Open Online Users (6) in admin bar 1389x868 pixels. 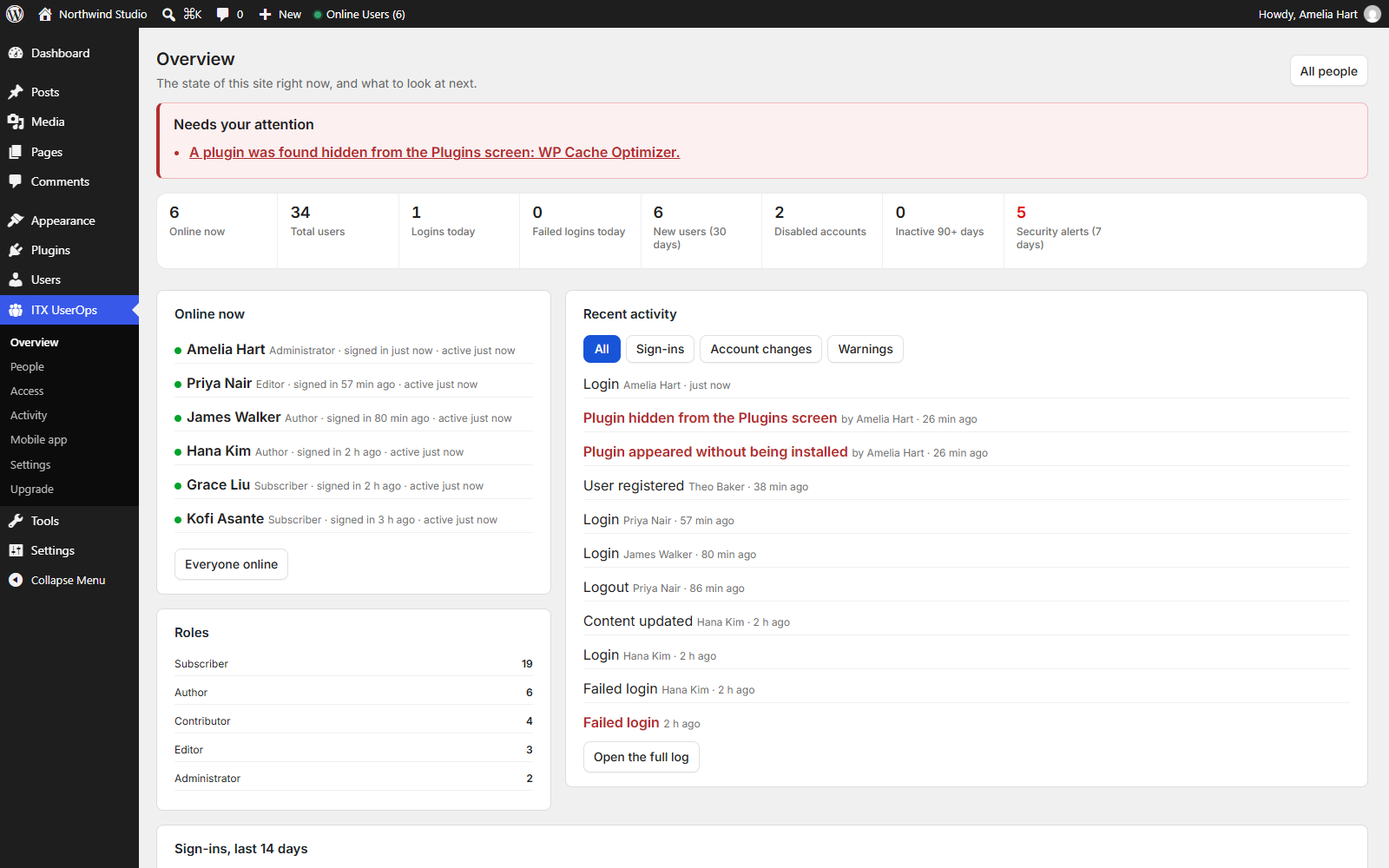pyautogui.click(x=359, y=14)
